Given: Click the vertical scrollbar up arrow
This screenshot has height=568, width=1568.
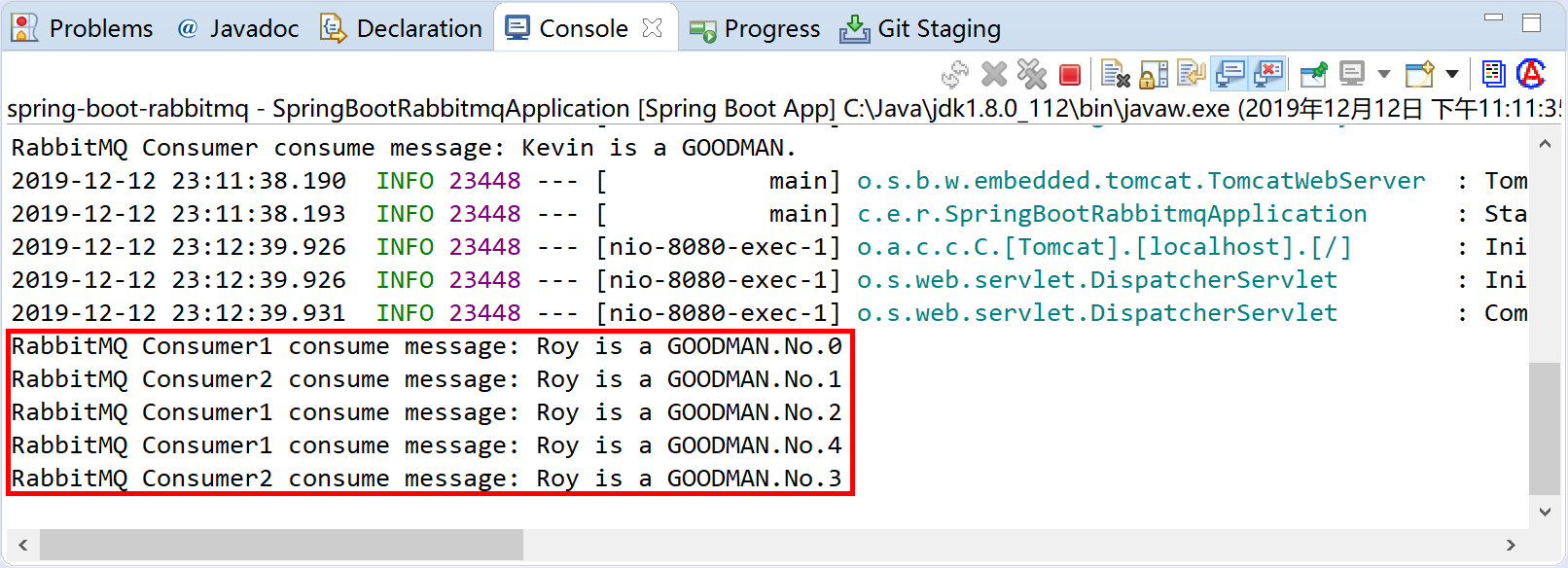Looking at the screenshot, I should (x=1545, y=144).
